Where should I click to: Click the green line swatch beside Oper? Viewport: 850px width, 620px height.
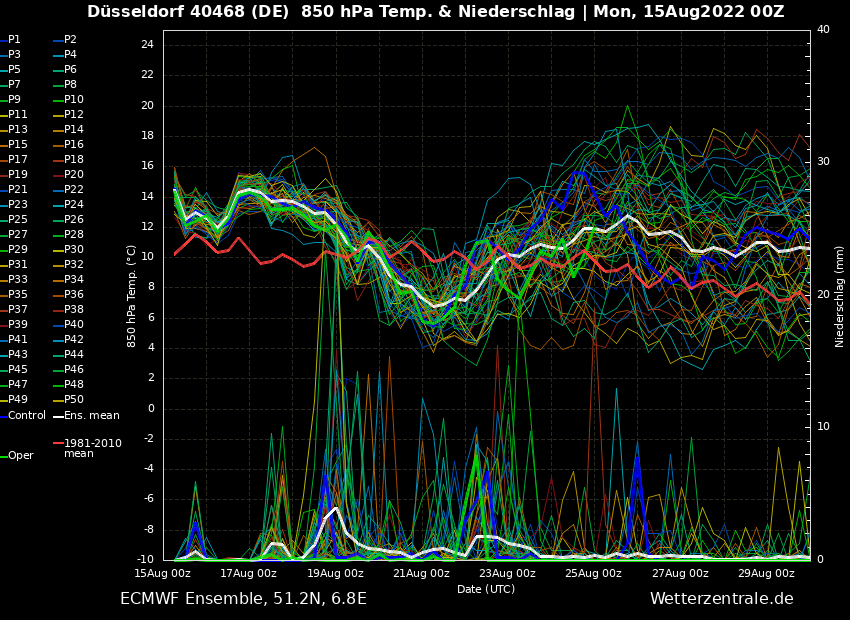pyautogui.click(x=3, y=456)
